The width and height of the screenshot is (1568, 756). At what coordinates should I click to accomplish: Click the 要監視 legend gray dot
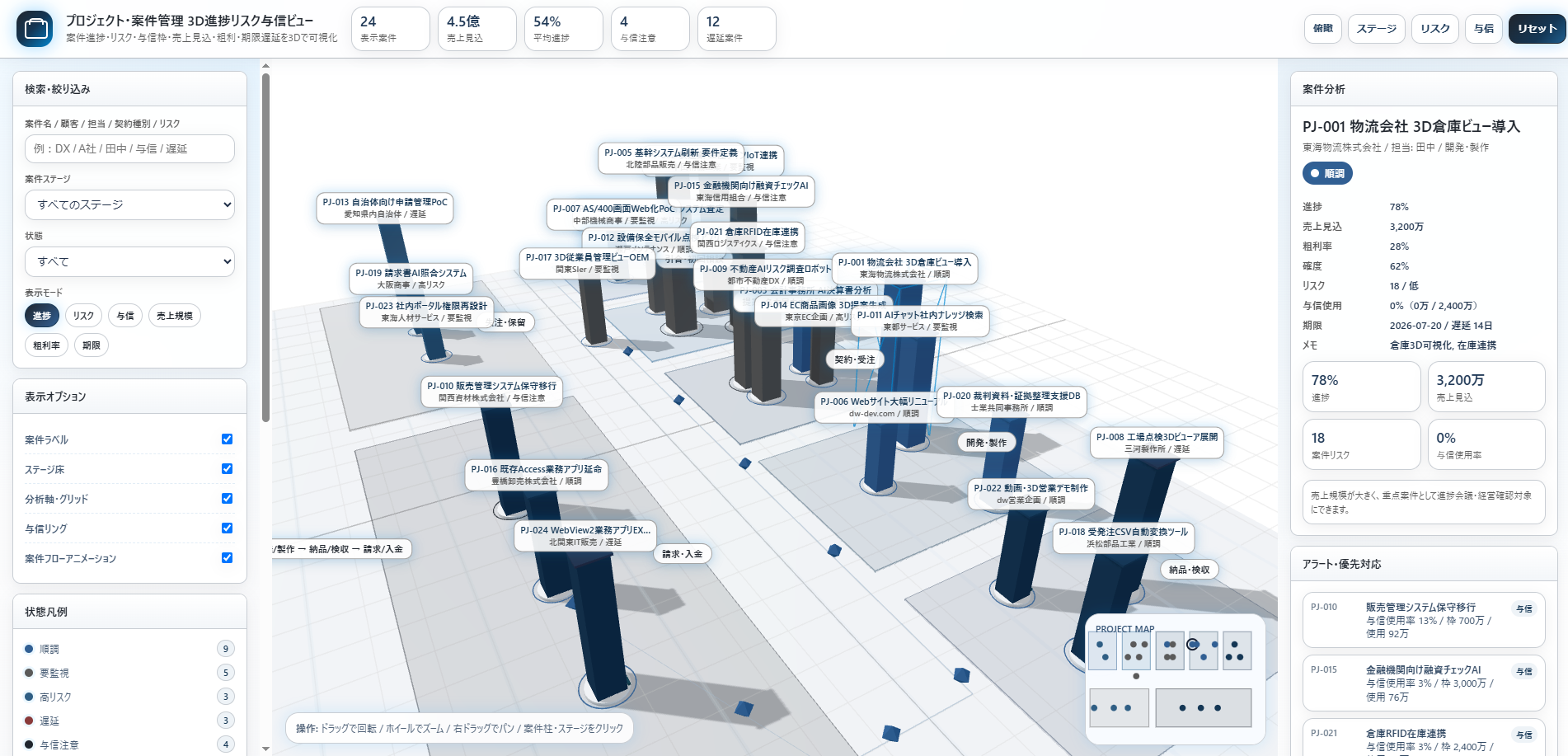pyautogui.click(x=29, y=673)
